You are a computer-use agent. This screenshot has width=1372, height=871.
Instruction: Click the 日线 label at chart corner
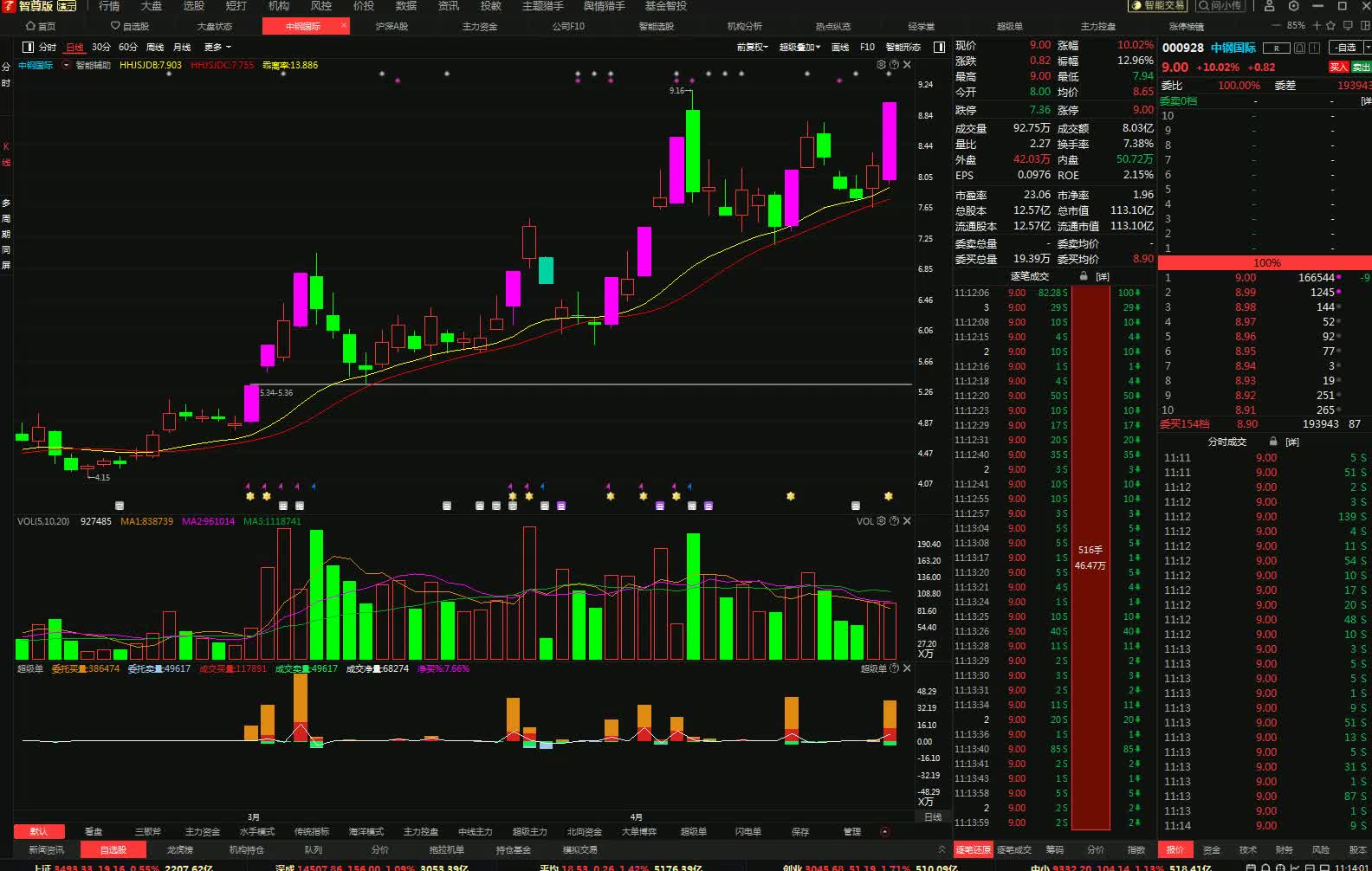(x=933, y=816)
